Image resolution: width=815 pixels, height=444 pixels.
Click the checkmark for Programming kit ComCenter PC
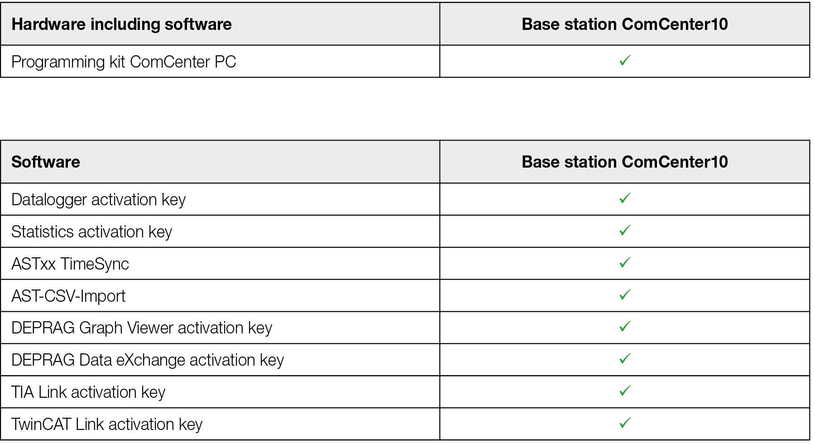pos(624,61)
